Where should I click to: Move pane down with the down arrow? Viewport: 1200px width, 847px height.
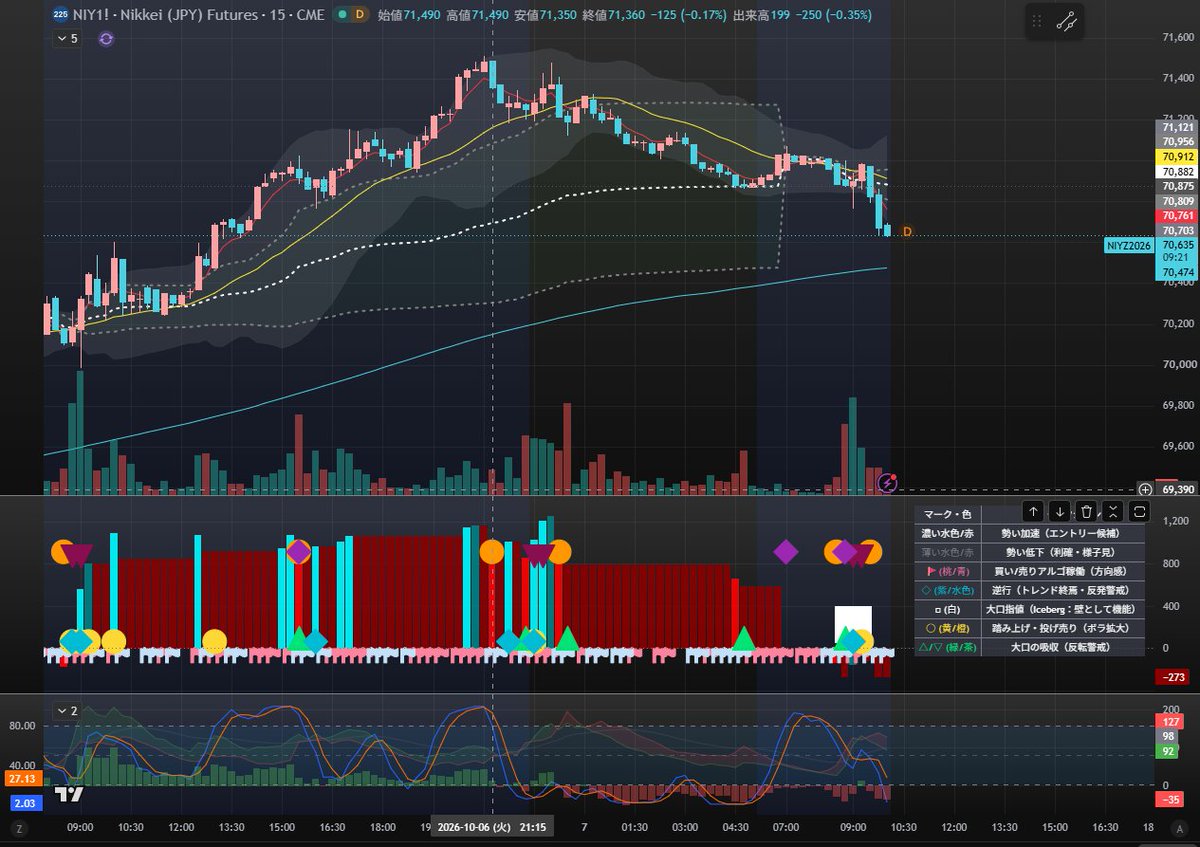(x=1061, y=511)
